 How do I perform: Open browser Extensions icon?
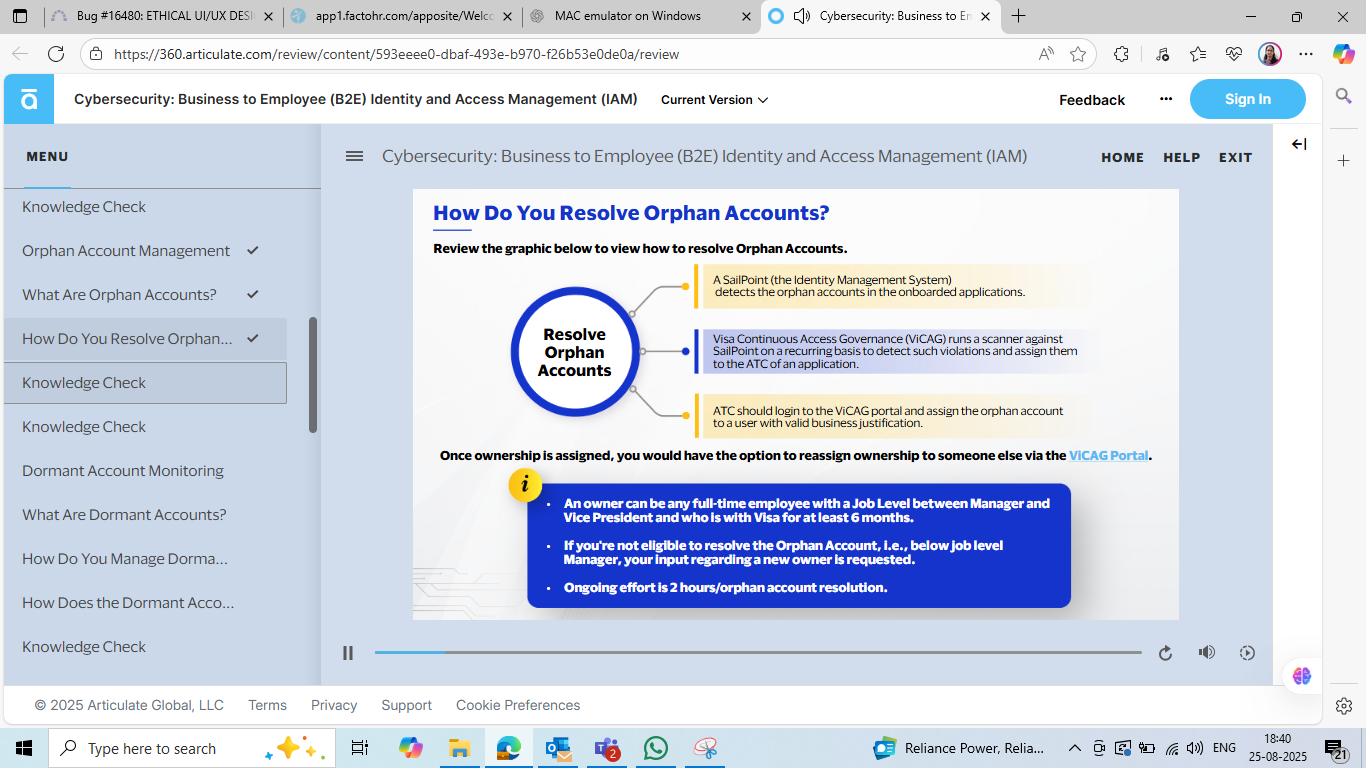(1121, 54)
